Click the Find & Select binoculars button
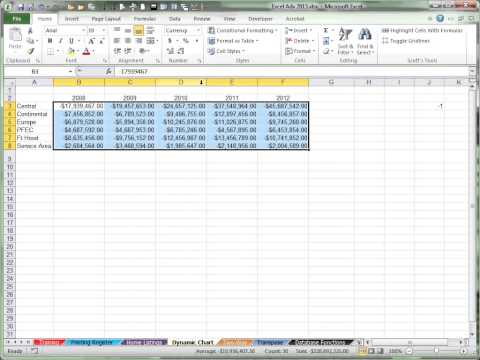Image resolution: width=480 pixels, height=360 pixels. [x=365, y=41]
